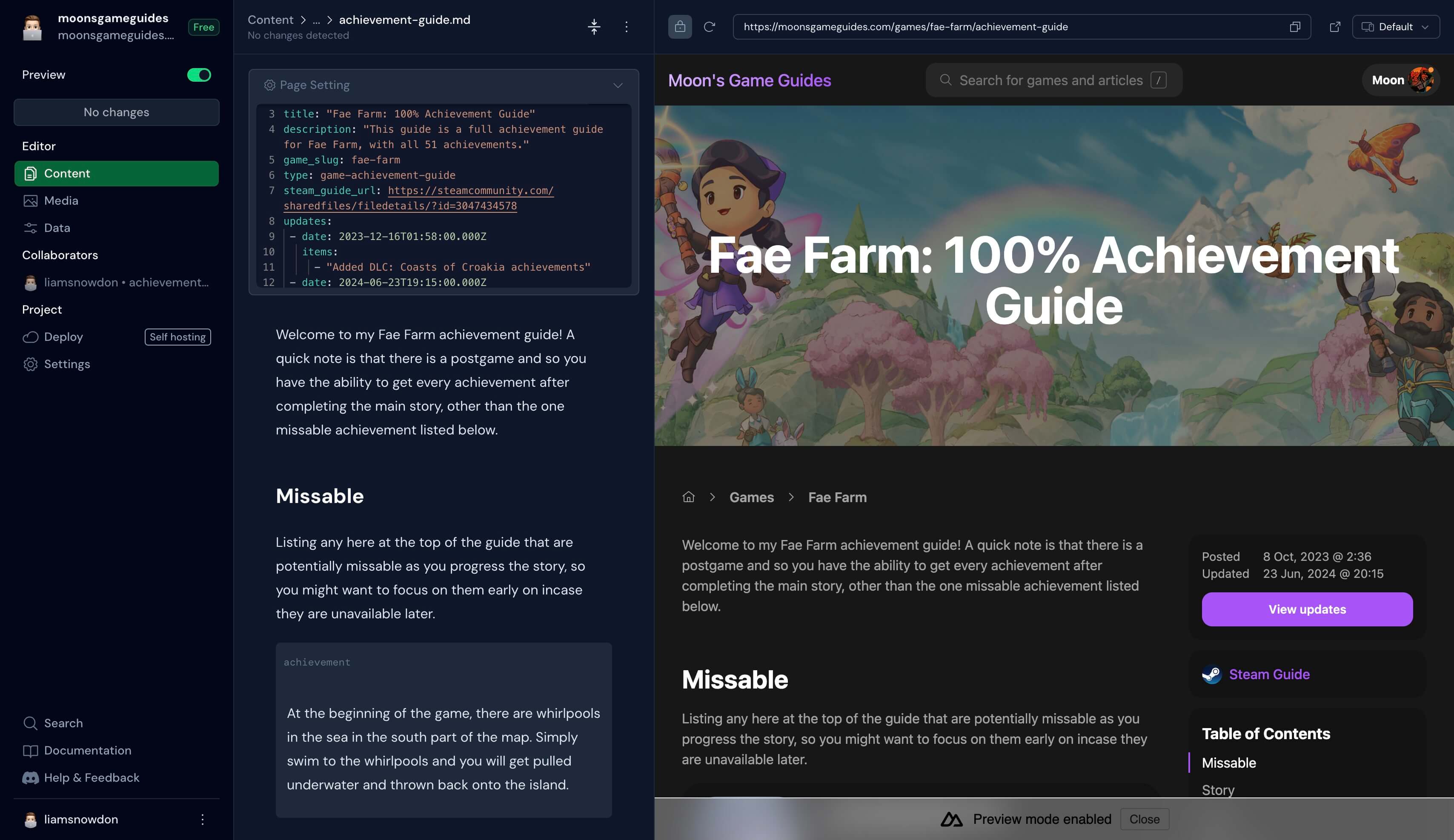1454x840 pixels.
Task: Click the game_slug fae-farm line
Action: (341, 160)
